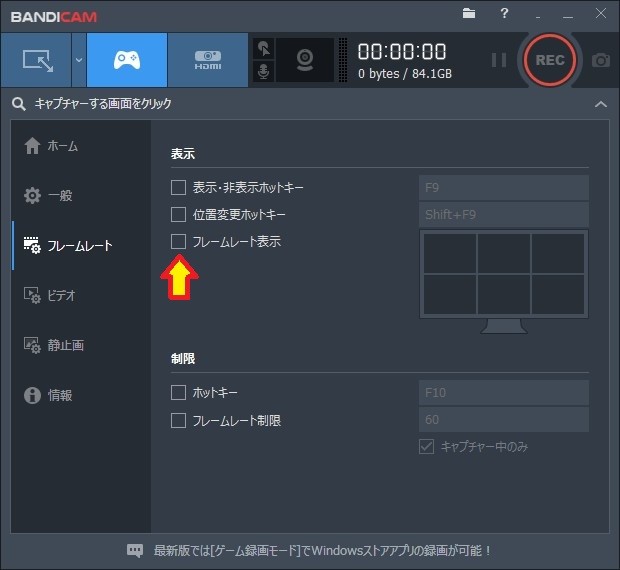620x570 pixels.
Task: Open the ビデオ settings tab
Action: coord(62,295)
